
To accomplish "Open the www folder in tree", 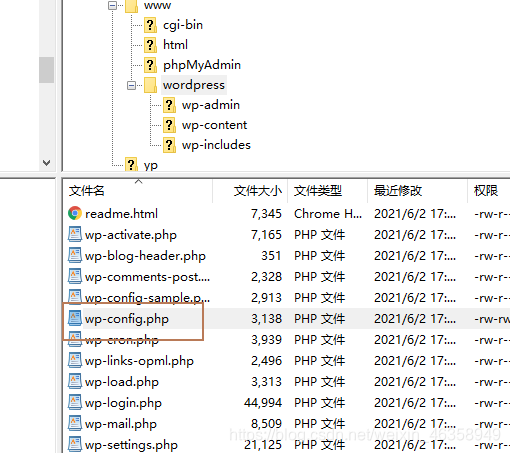I will point(157,5).
